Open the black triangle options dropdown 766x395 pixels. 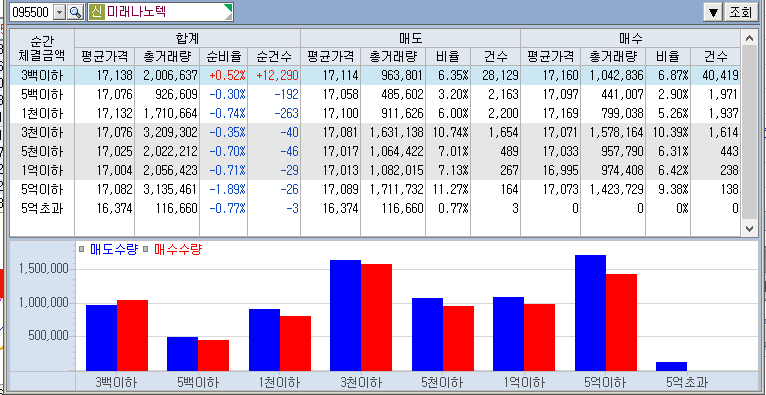pos(713,13)
